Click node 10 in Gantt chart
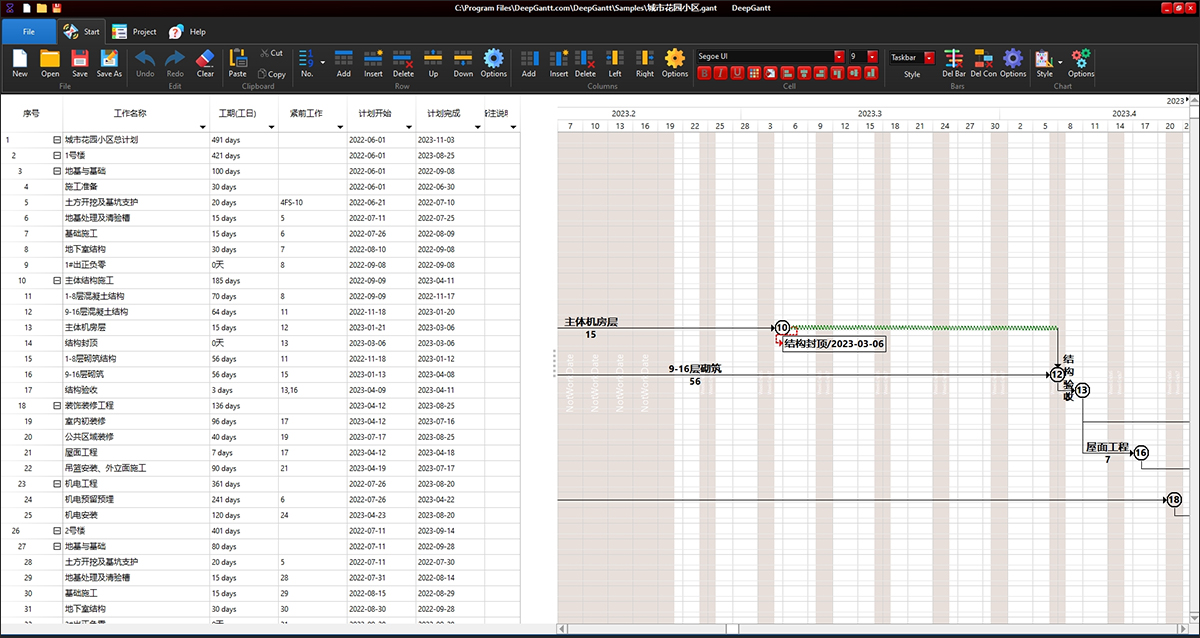 point(782,327)
